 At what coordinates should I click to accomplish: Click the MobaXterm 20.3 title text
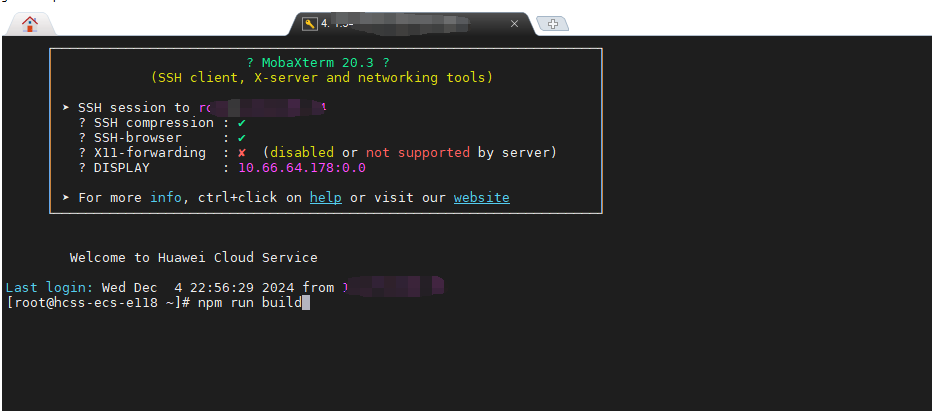coord(318,62)
